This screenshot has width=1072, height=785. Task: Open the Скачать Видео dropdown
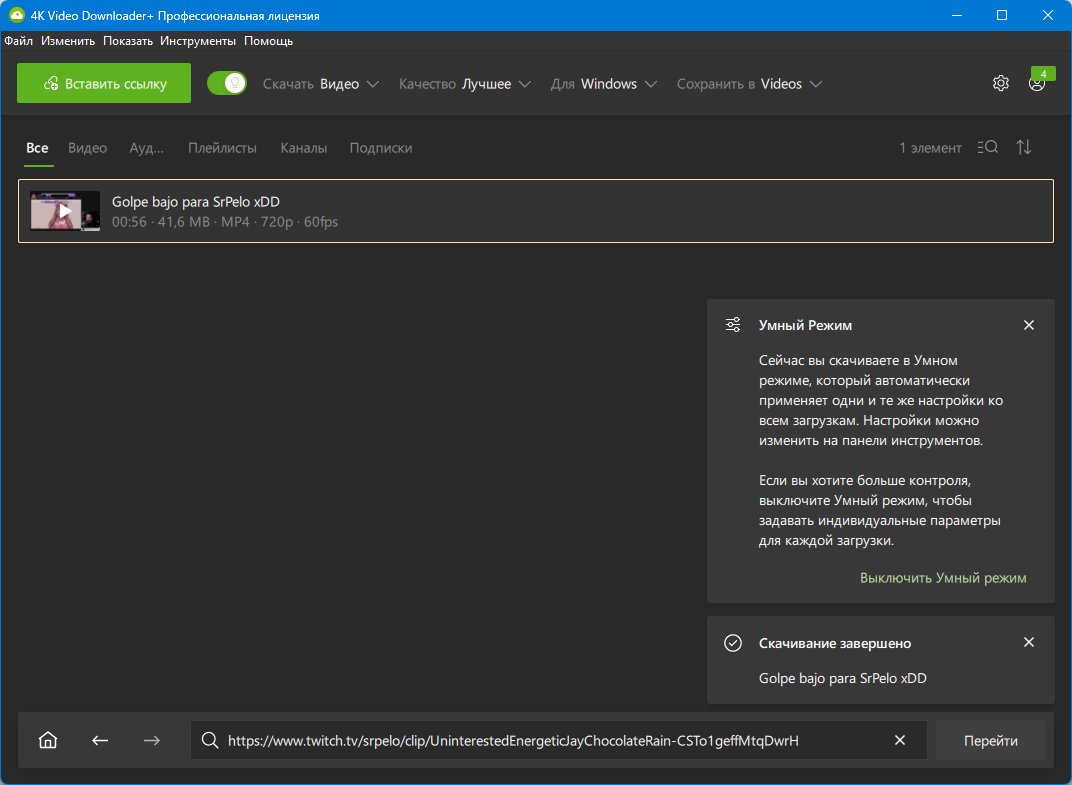pyautogui.click(x=321, y=84)
